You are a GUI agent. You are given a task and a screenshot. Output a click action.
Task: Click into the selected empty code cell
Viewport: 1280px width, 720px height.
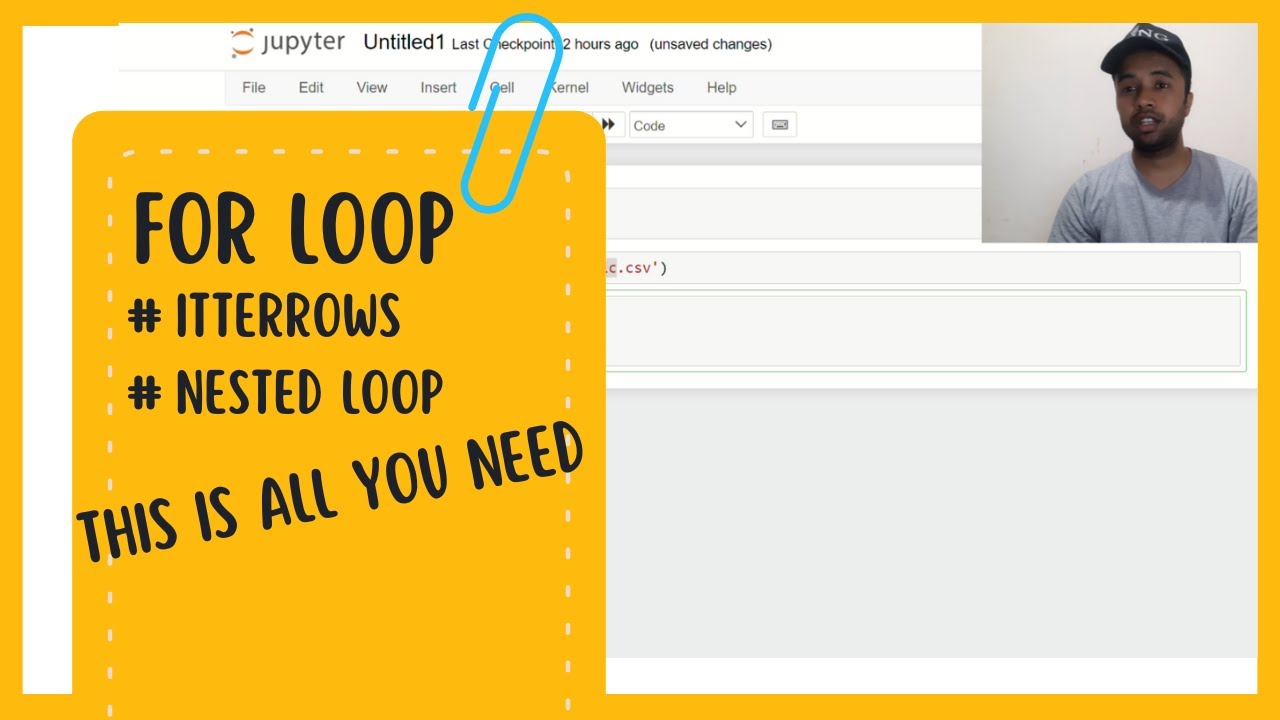[922, 331]
